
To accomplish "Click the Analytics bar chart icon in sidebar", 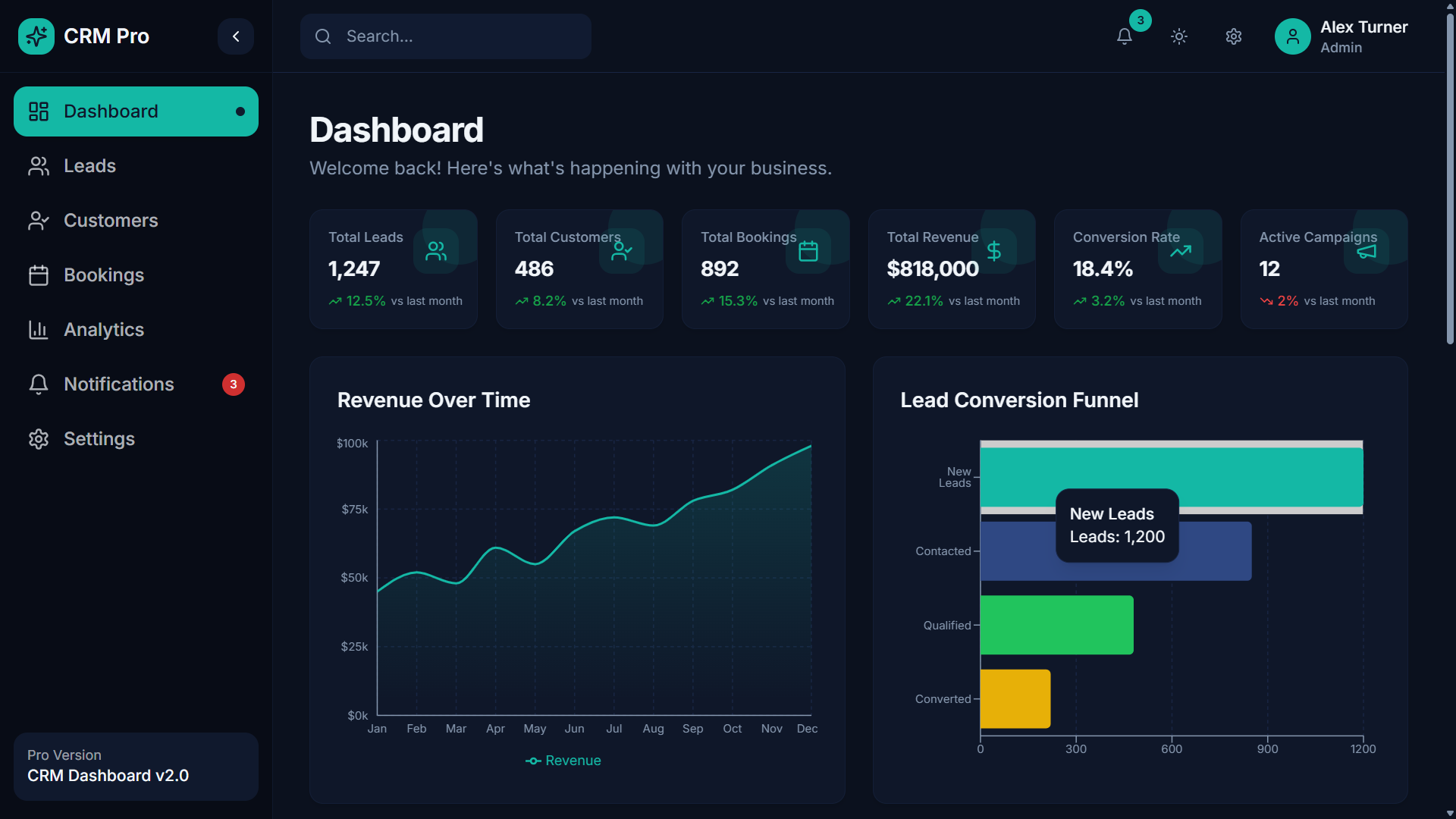I will click(39, 330).
